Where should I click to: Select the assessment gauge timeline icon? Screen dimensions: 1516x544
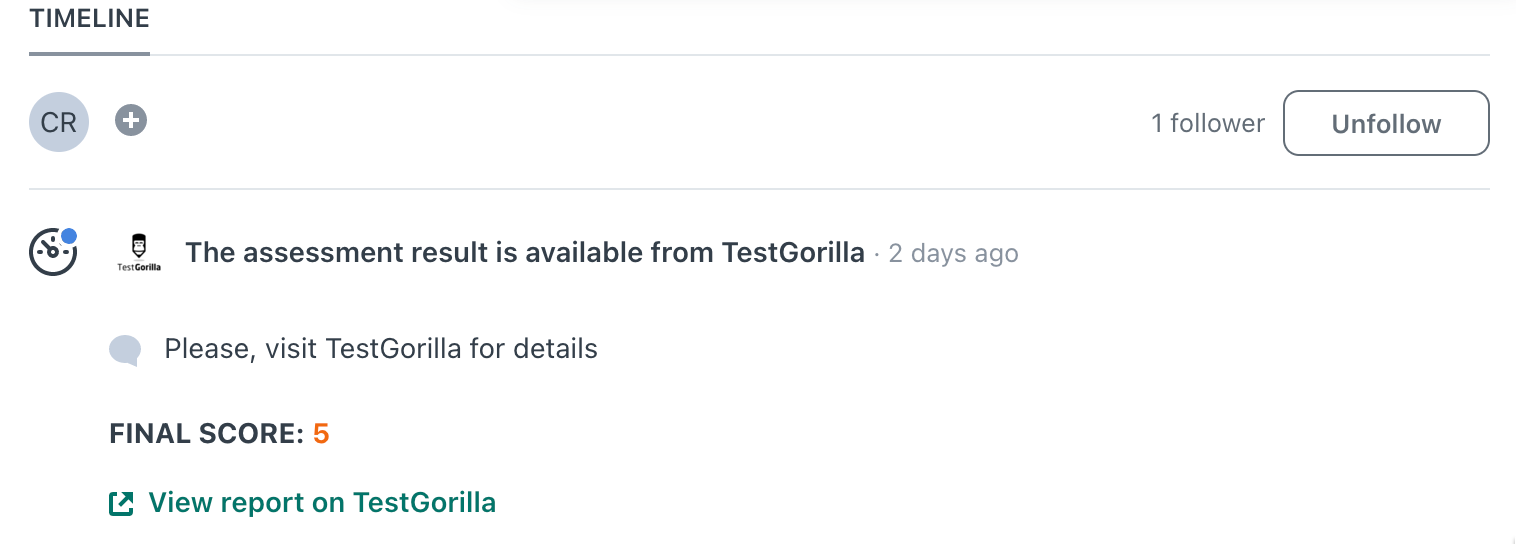(x=52, y=252)
